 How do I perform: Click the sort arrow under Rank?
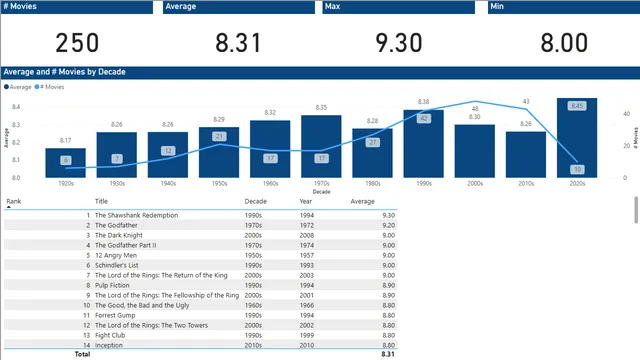coord(9,207)
